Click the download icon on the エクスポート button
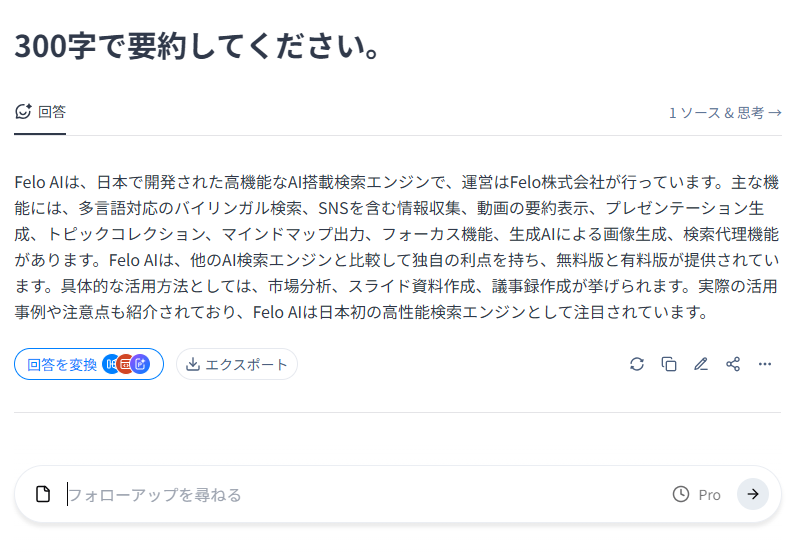The image size is (794, 552). (x=193, y=364)
